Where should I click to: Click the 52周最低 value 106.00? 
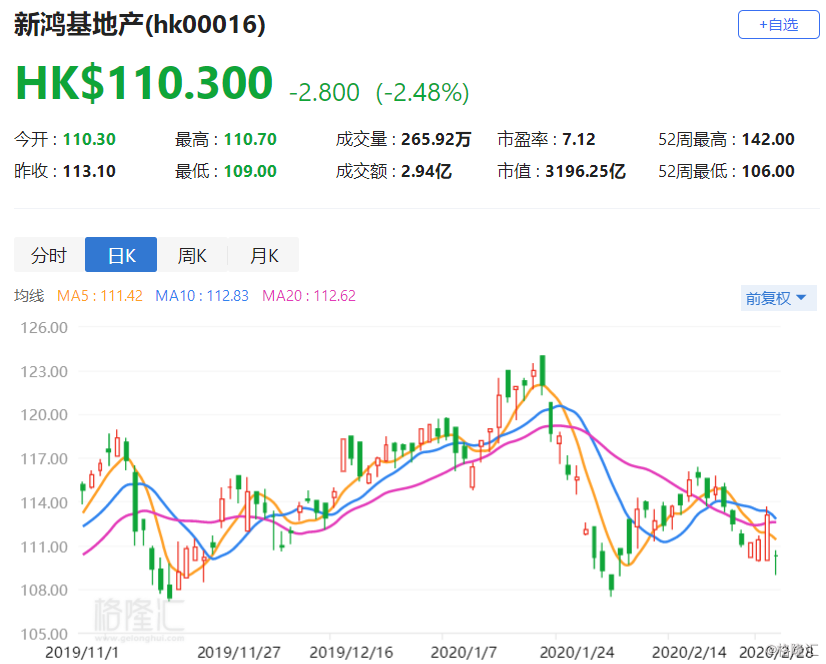pos(768,171)
